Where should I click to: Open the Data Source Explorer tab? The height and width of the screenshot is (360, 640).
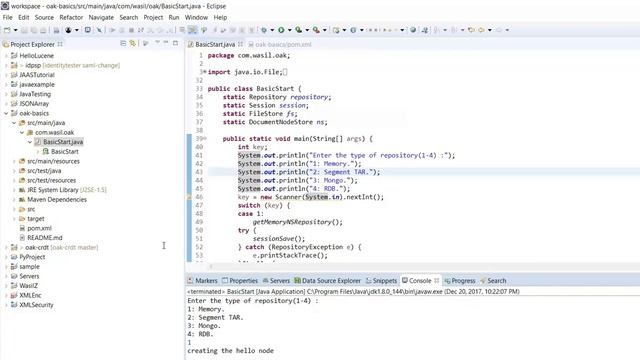click(328, 281)
